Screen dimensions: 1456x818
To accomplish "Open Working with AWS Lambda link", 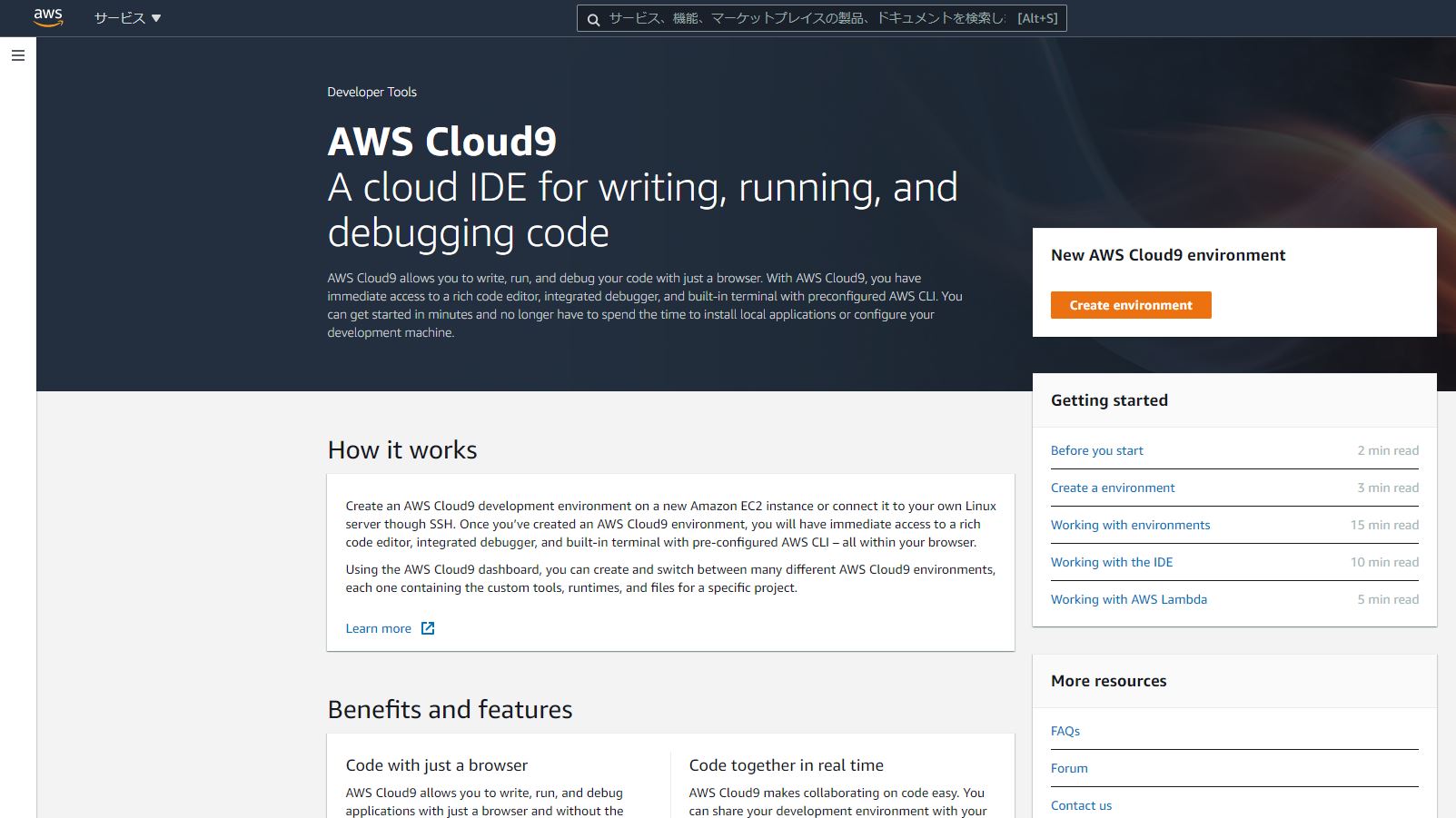I will coord(1129,599).
